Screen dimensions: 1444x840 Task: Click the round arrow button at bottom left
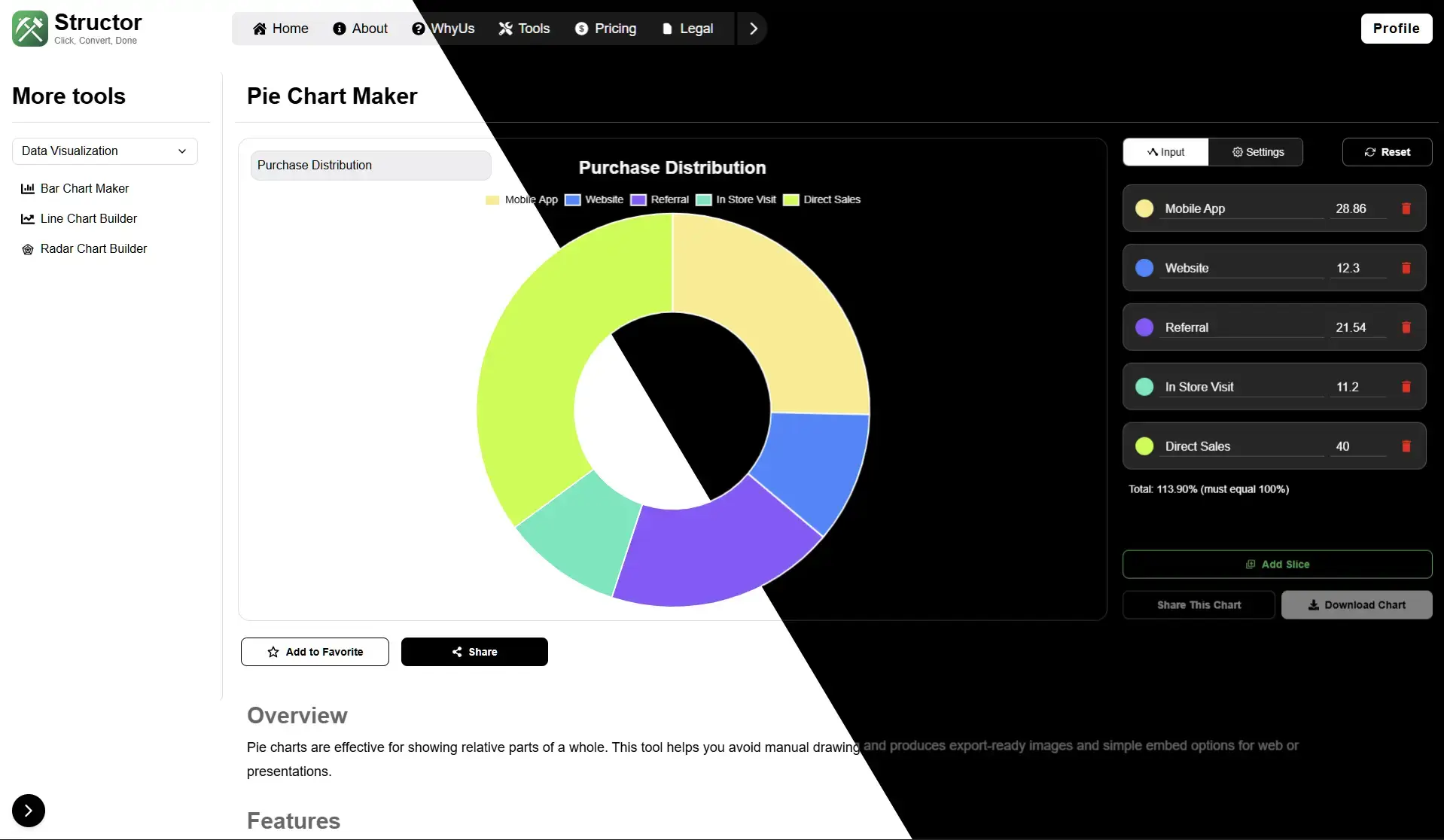(29, 811)
